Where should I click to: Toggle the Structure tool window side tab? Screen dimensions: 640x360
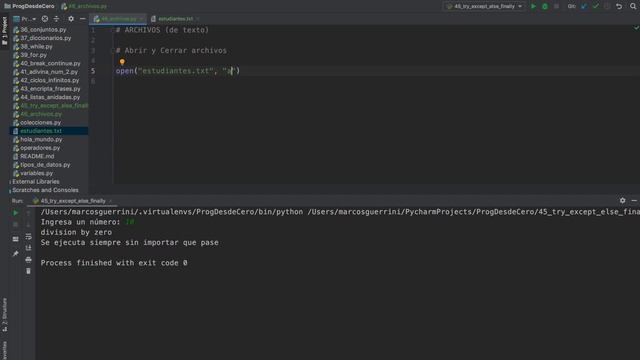(4, 315)
